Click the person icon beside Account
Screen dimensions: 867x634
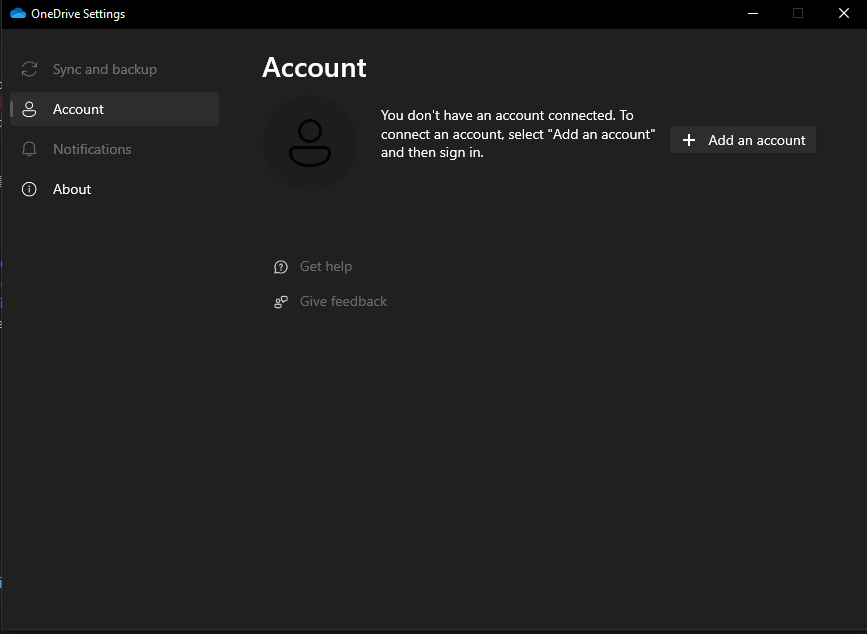29,109
